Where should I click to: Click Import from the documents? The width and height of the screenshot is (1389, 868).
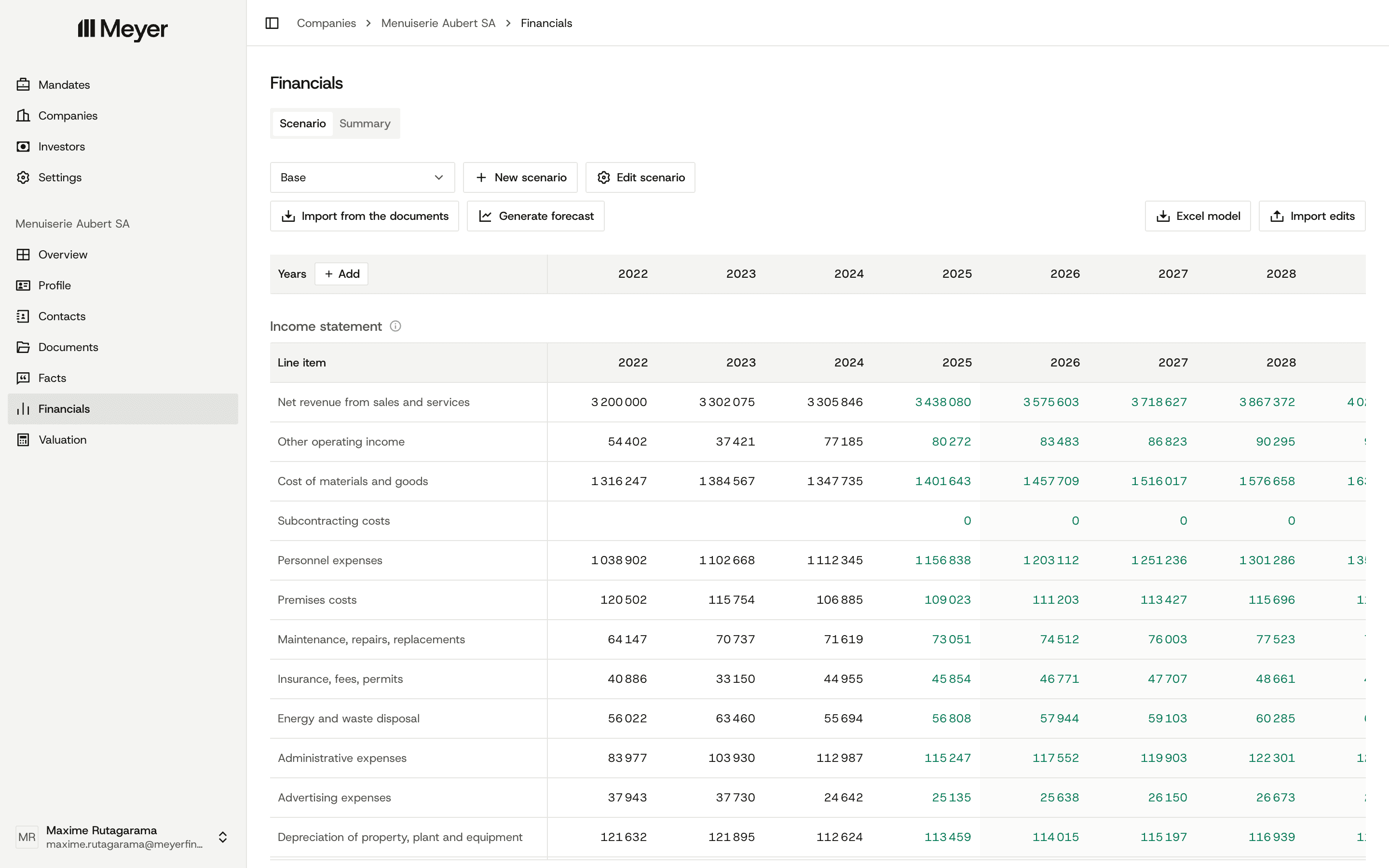point(365,216)
